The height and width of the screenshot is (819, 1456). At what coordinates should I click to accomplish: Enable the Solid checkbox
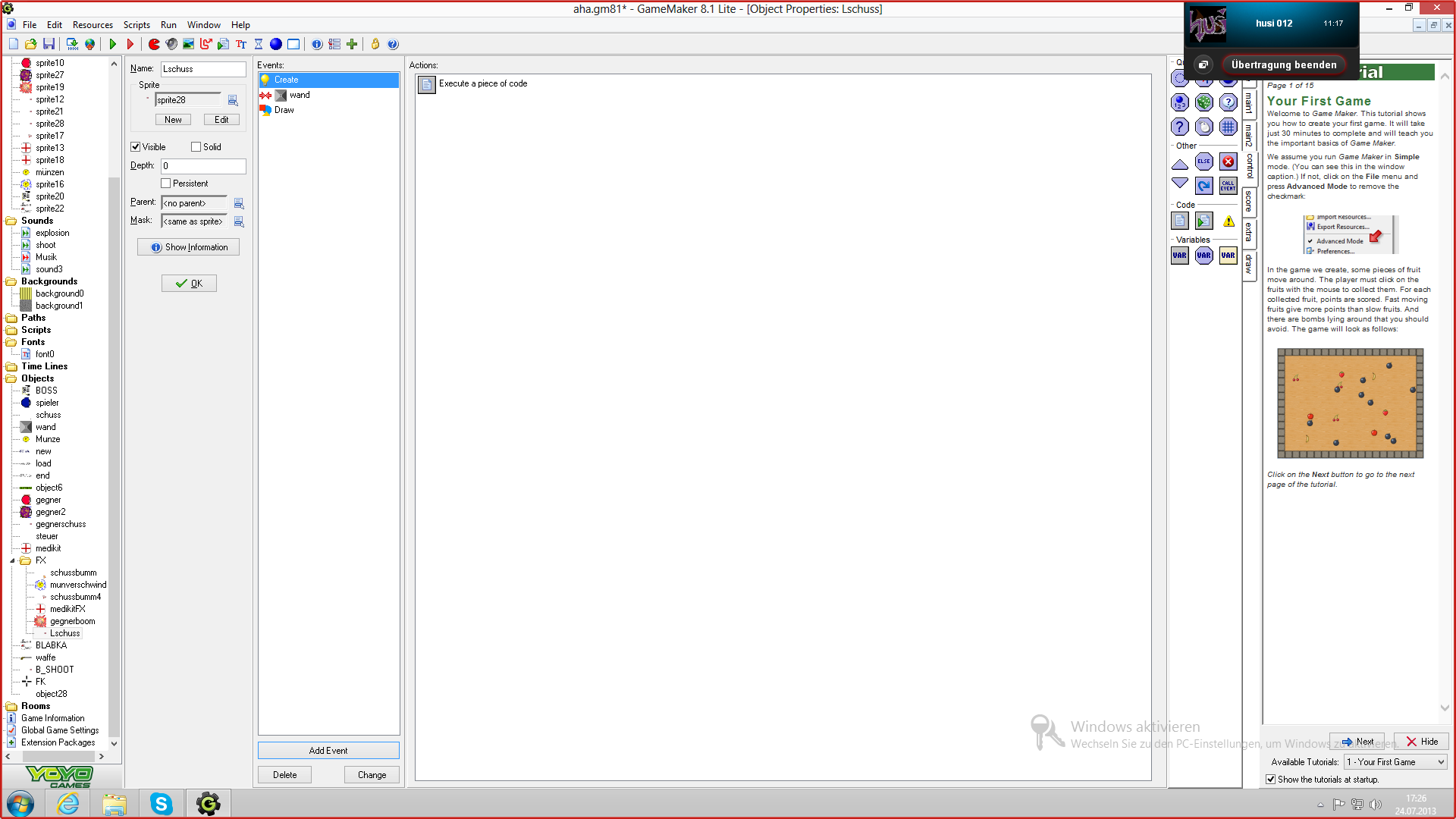[x=196, y=147]
